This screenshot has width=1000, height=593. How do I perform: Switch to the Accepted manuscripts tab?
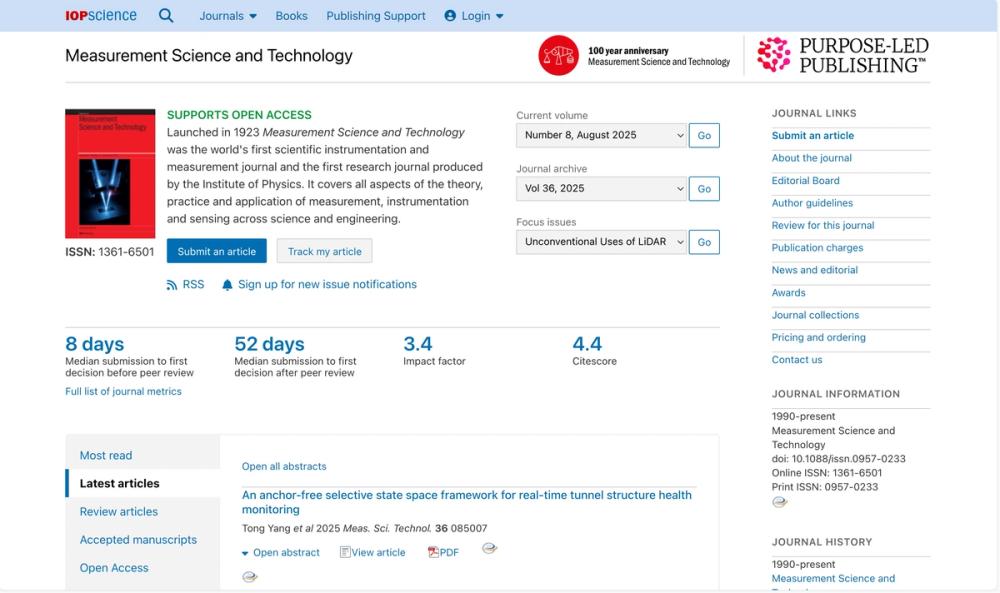tap(138, 539)
